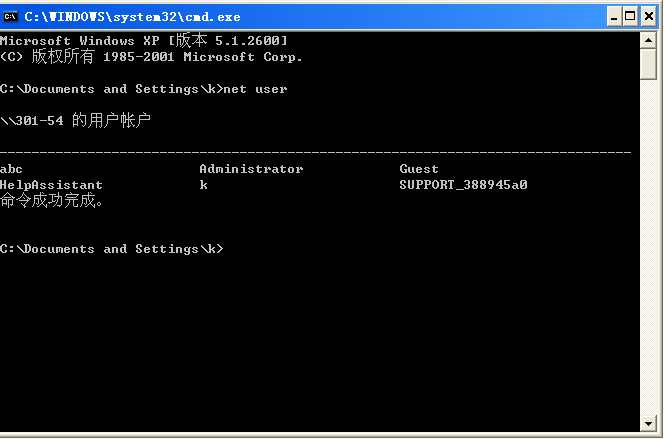Click the Guest account name

419,169
